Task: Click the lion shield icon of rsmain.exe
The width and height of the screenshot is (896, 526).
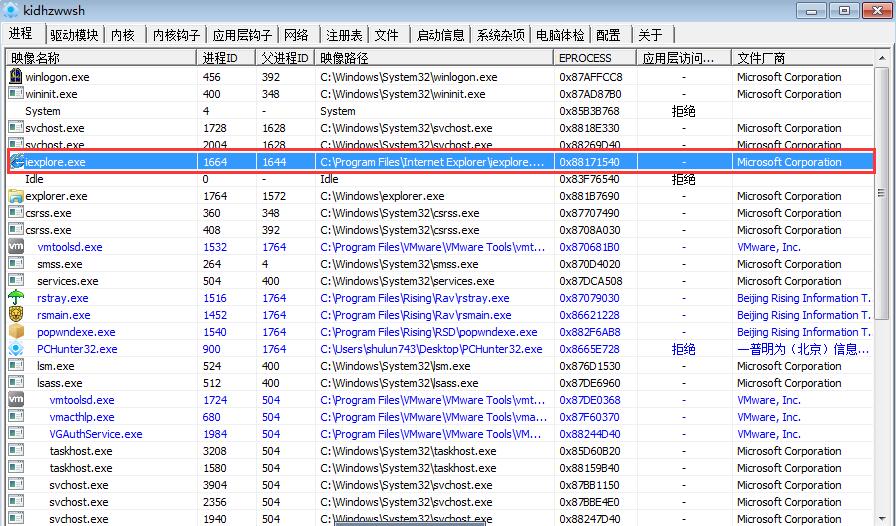Action: coord(16,314)
